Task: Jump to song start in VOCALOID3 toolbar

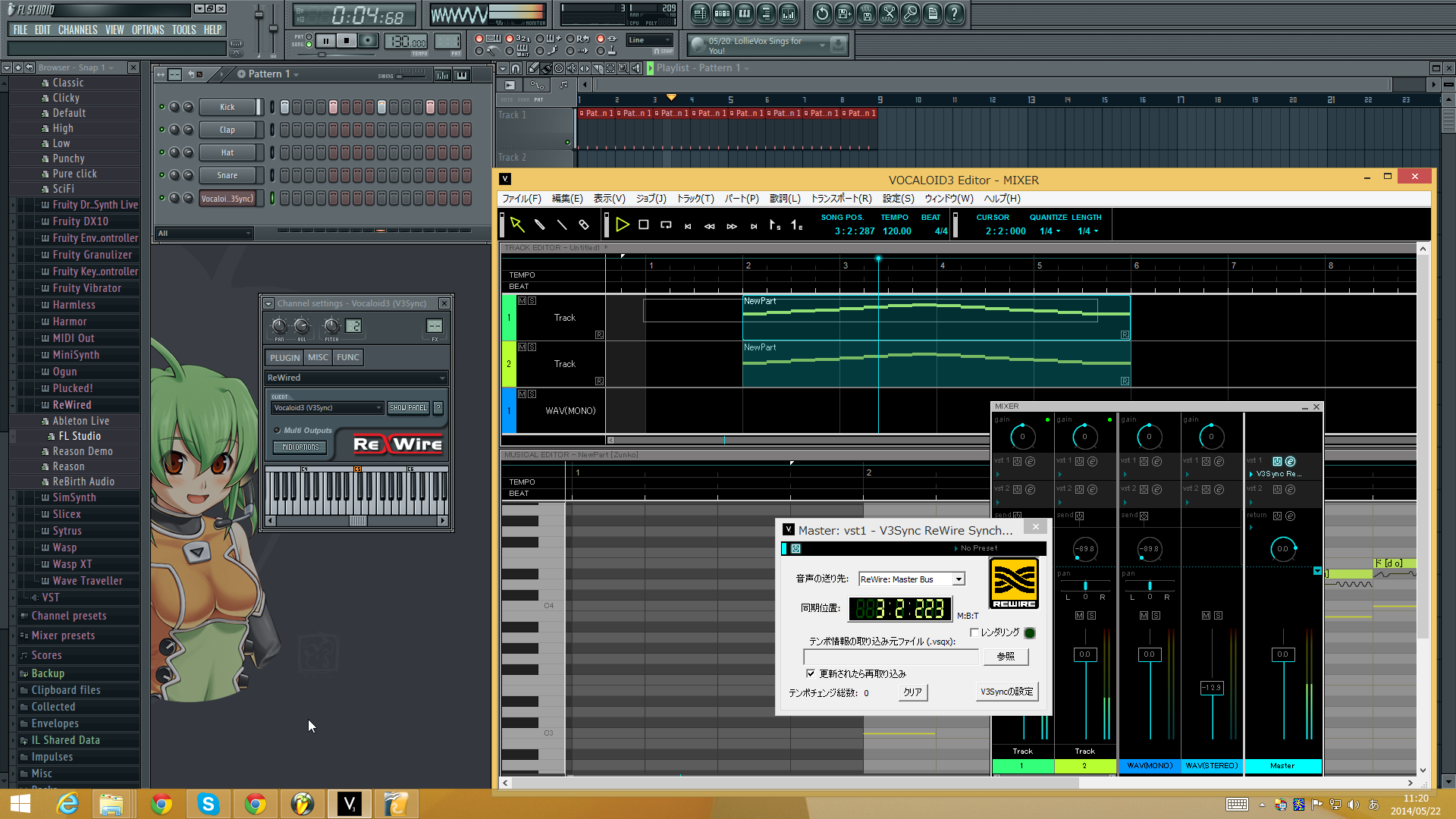Action: pyautogui.click(x=688, y=225)
